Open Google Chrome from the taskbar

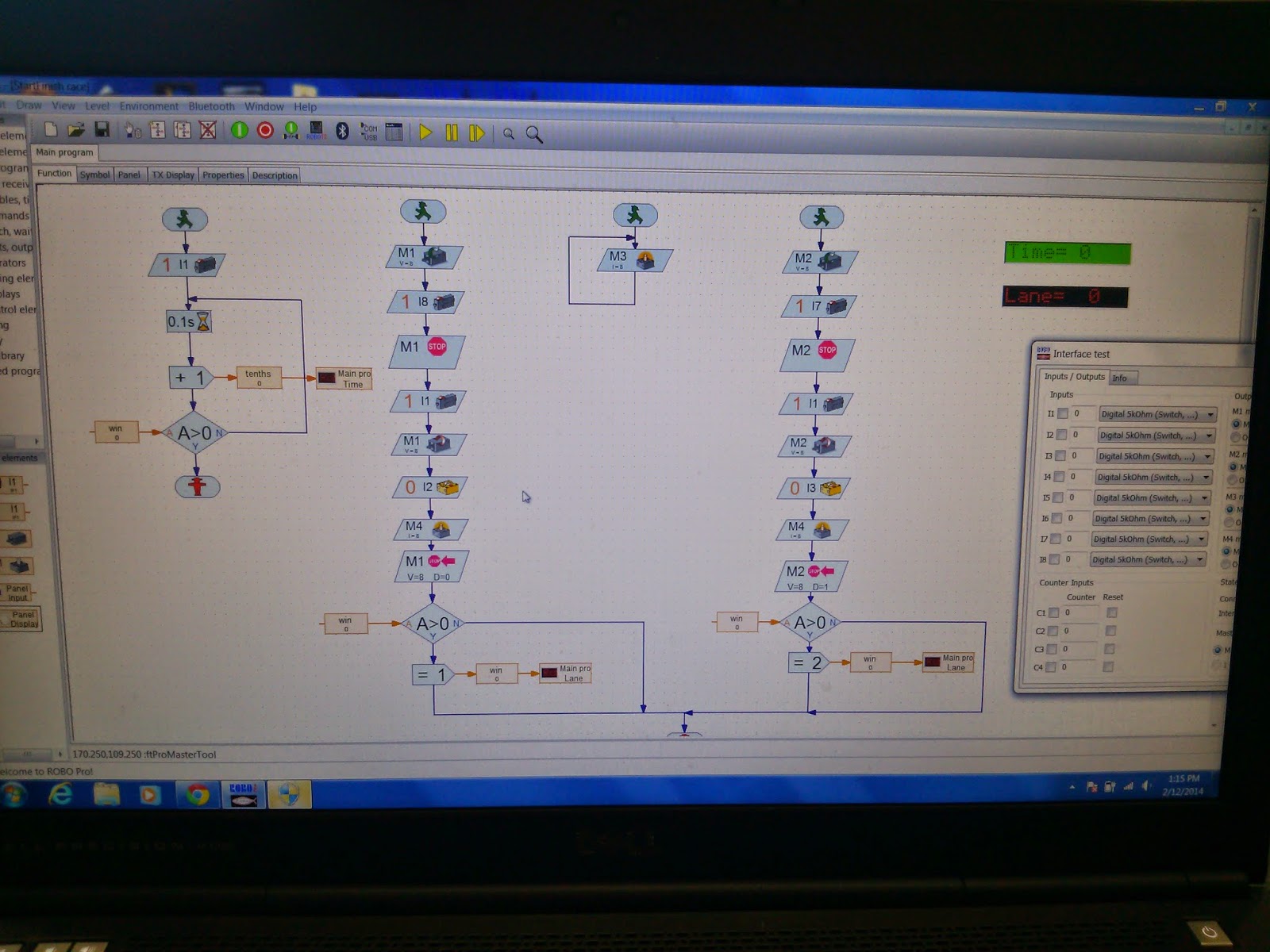198,794
